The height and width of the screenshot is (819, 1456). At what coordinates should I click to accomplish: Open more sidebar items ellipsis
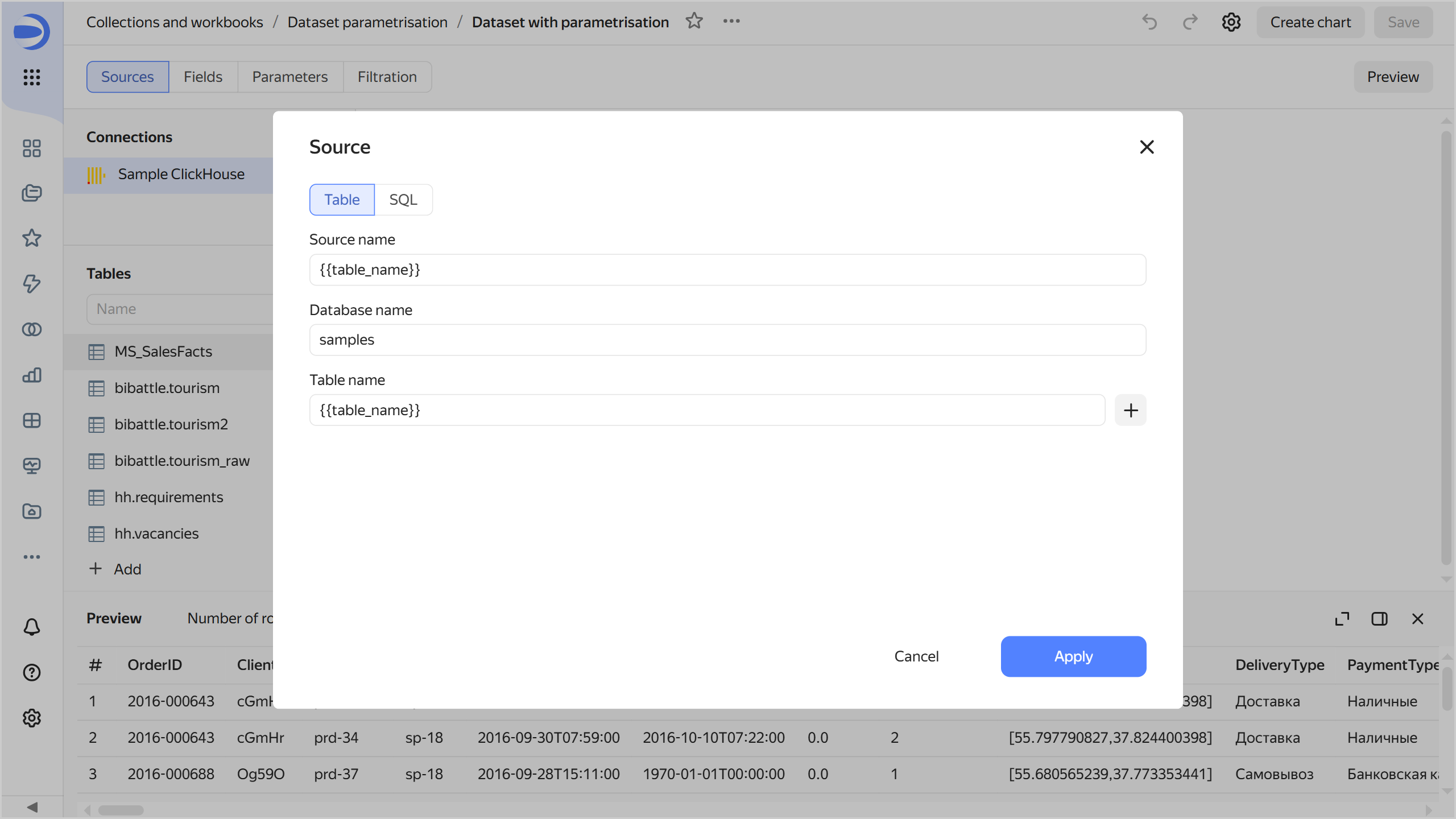pyautogui.click(x=32, y=557)
